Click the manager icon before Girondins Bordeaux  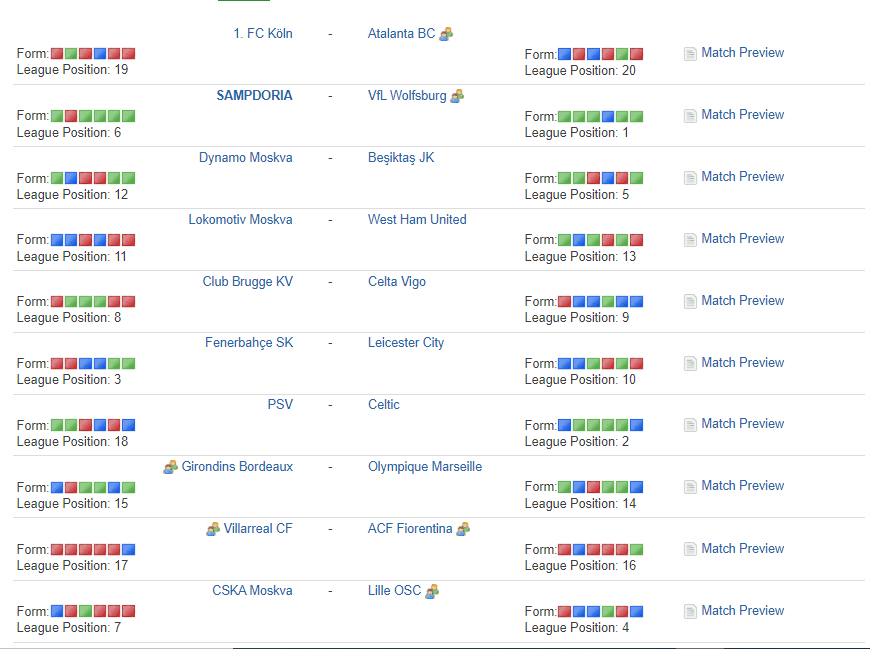click(171, 467)
